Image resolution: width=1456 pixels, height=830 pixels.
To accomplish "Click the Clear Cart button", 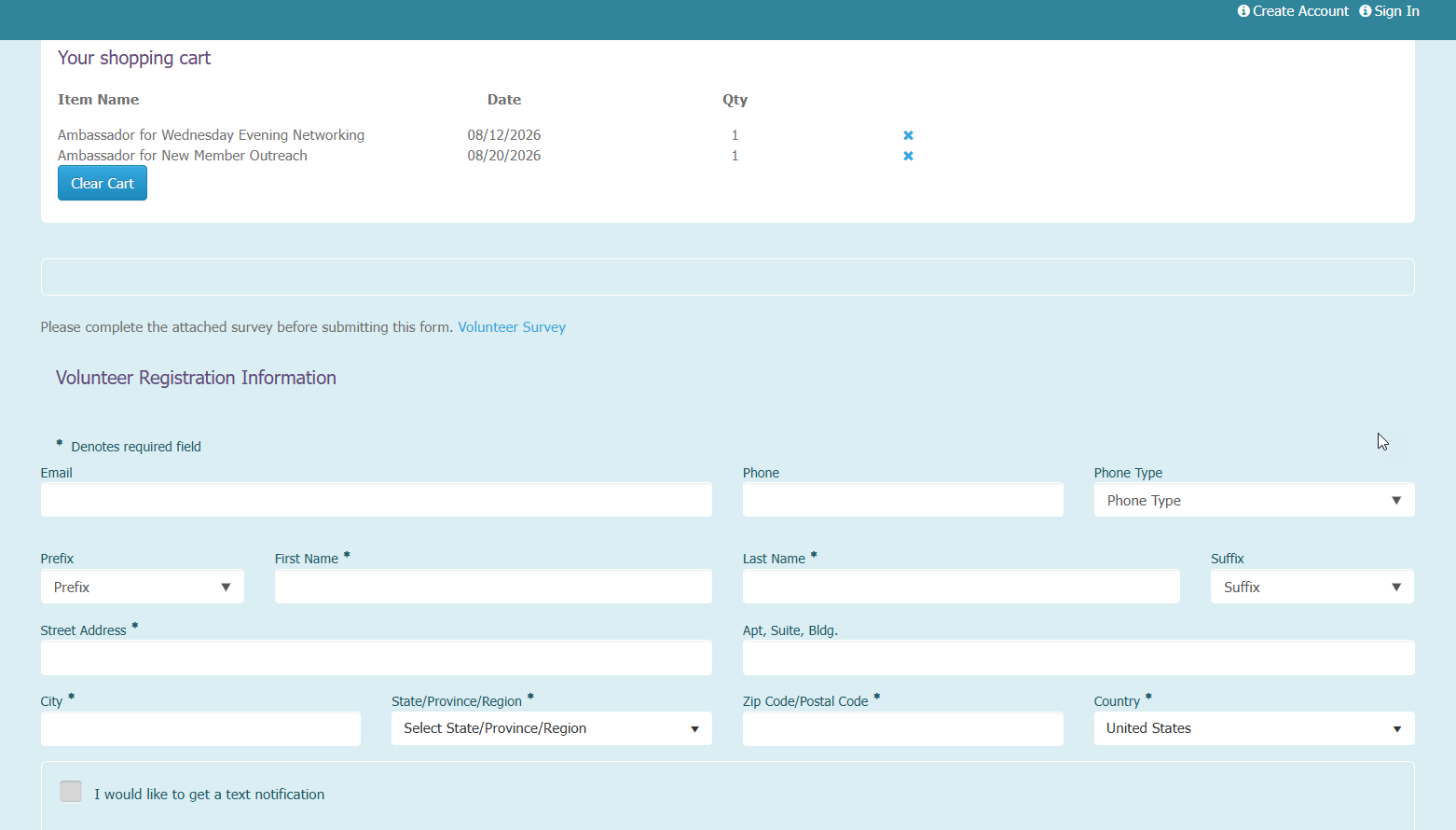I will point(103,183).
